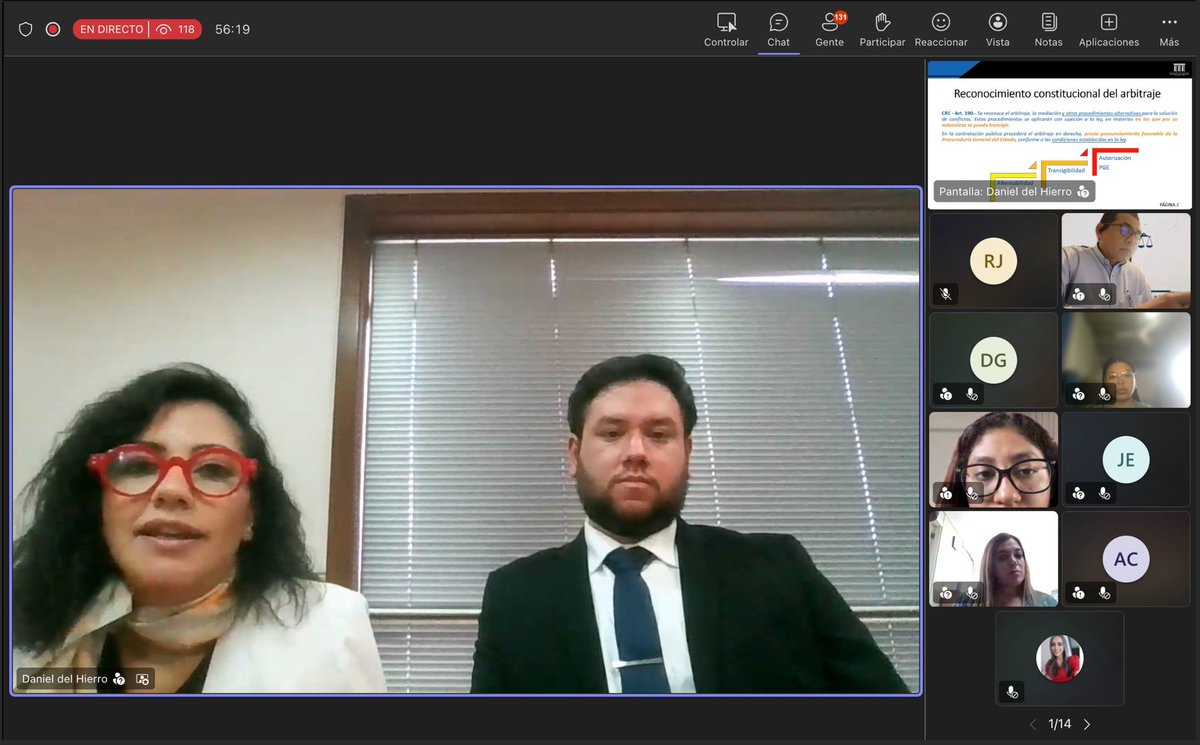Click the shield privacy icon
Viewport: 1200px width, 745px height.
point(26,29)
